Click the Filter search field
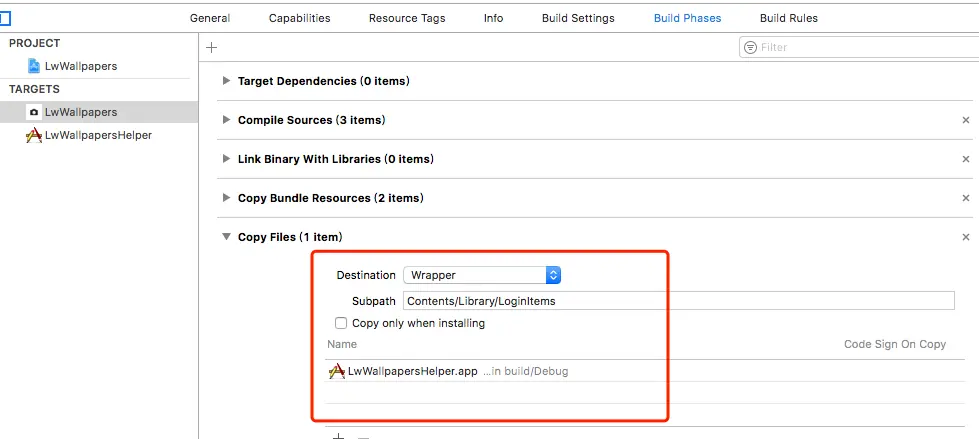This screenshot has width=979, height=439. coord(860,47)
